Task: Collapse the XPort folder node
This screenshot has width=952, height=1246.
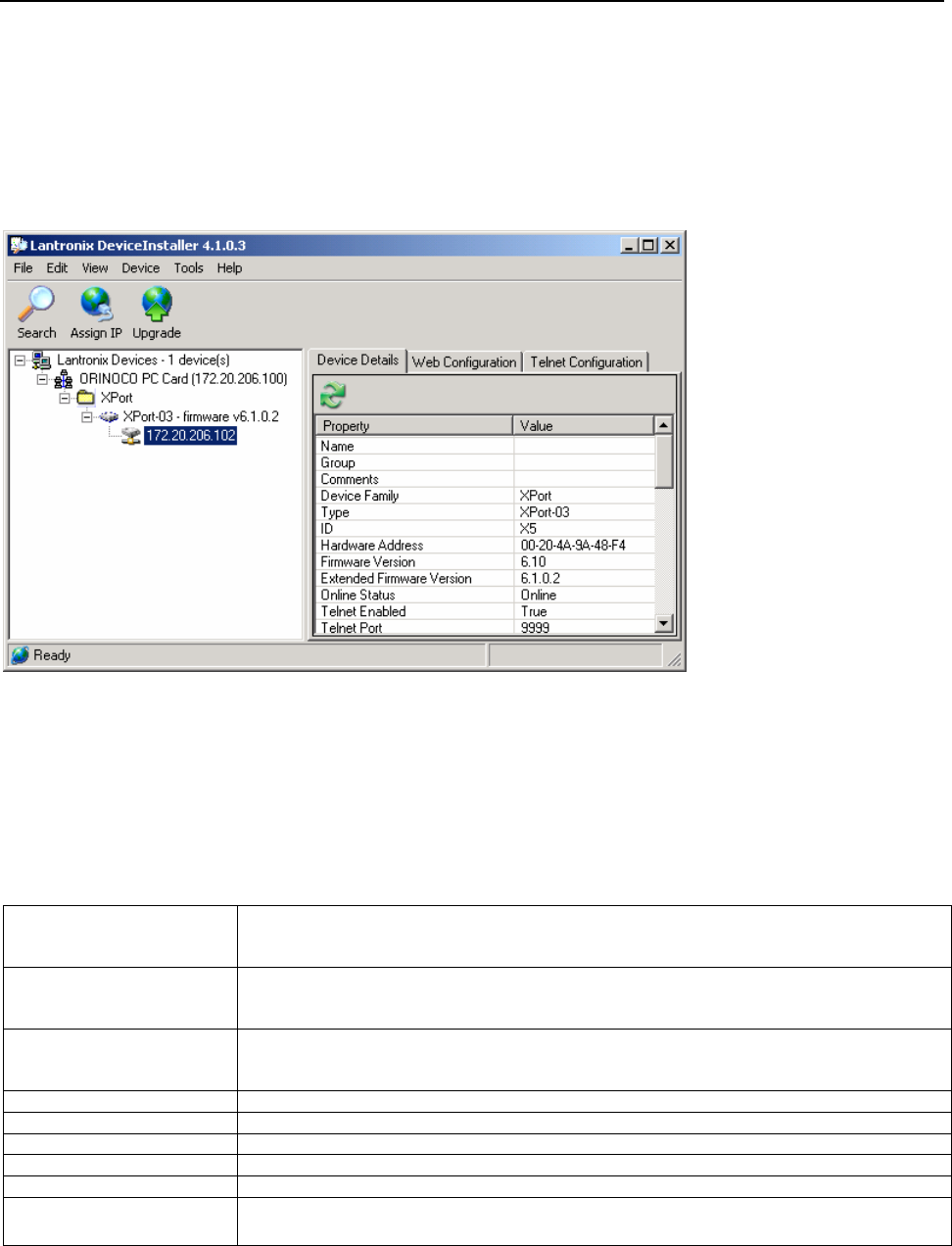Action: 65,398
